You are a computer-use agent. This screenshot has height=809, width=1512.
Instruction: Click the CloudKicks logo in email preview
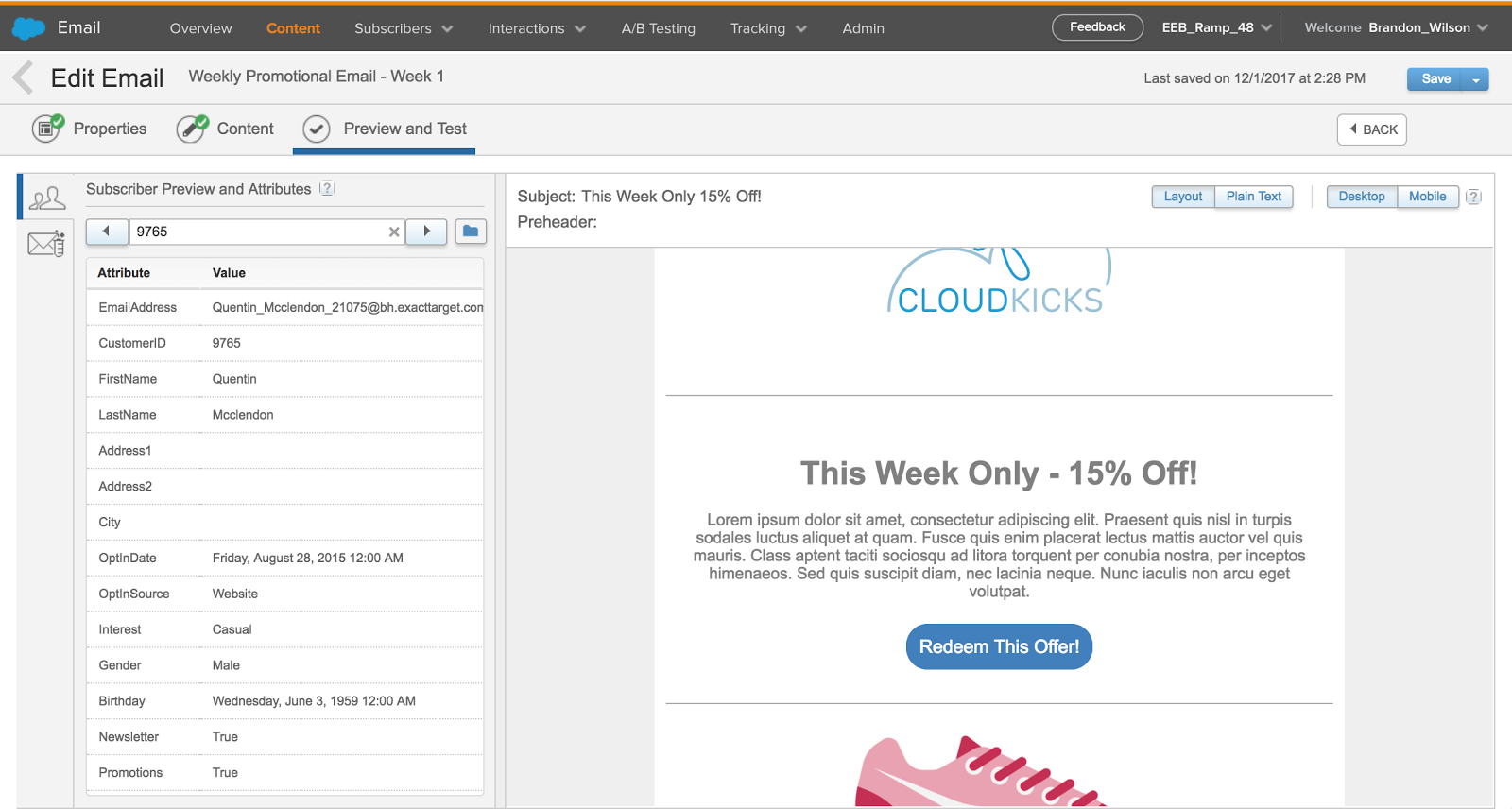[x=1000, y=281]
